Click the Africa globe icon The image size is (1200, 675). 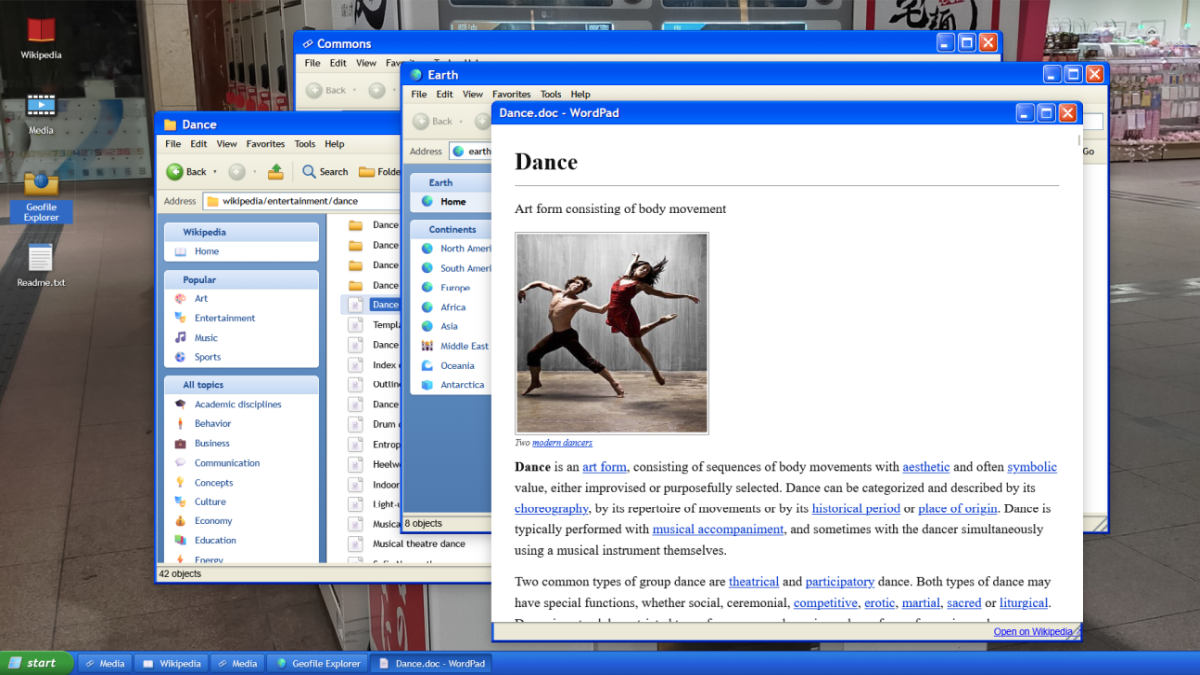[427, 307]
